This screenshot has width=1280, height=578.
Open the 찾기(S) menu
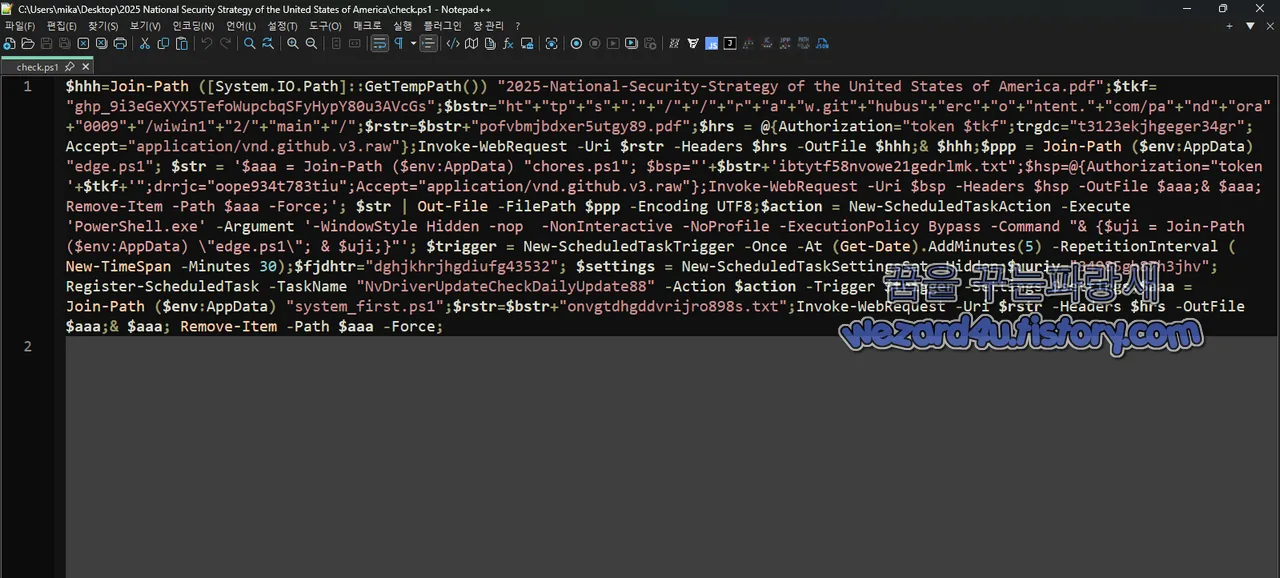click(x=102, y=26)
